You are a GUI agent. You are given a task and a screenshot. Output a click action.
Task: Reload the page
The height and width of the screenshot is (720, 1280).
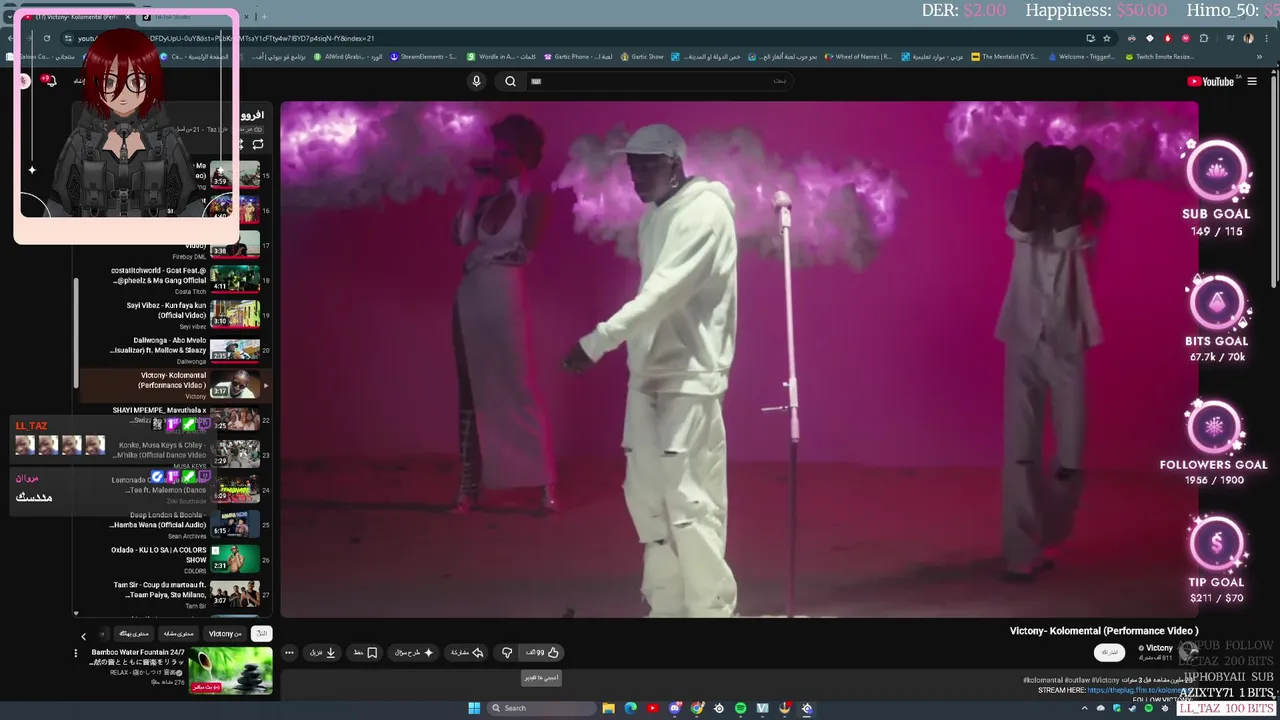(46, 38)
